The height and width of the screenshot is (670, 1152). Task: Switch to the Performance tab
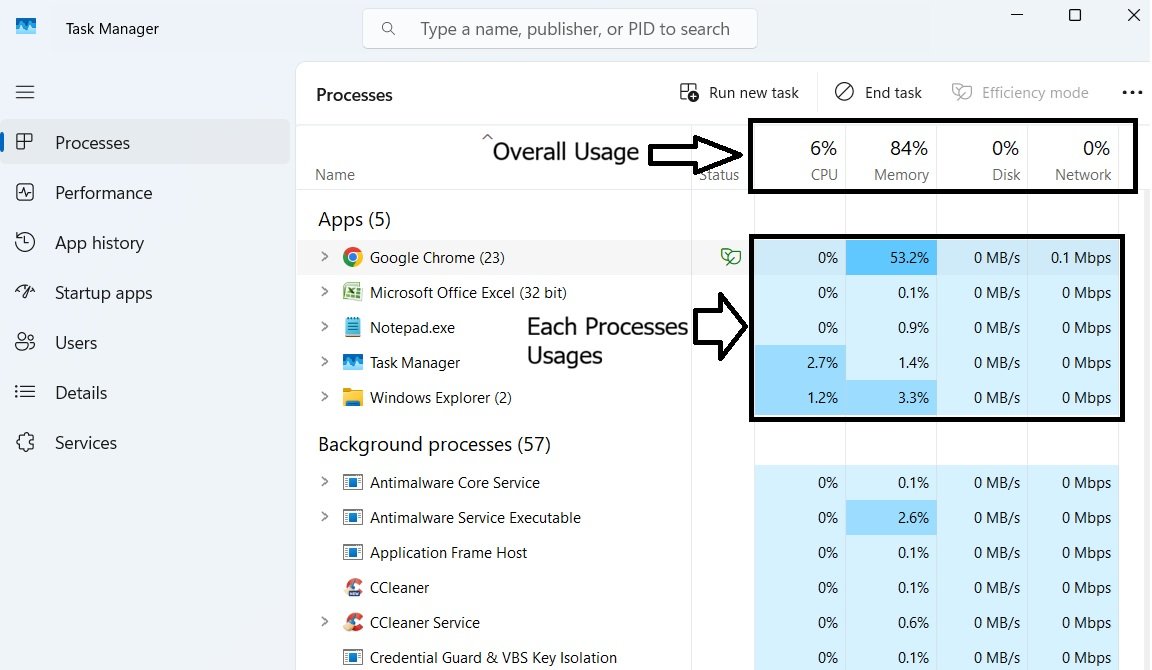pyautogui.click(x=145, y=192)
